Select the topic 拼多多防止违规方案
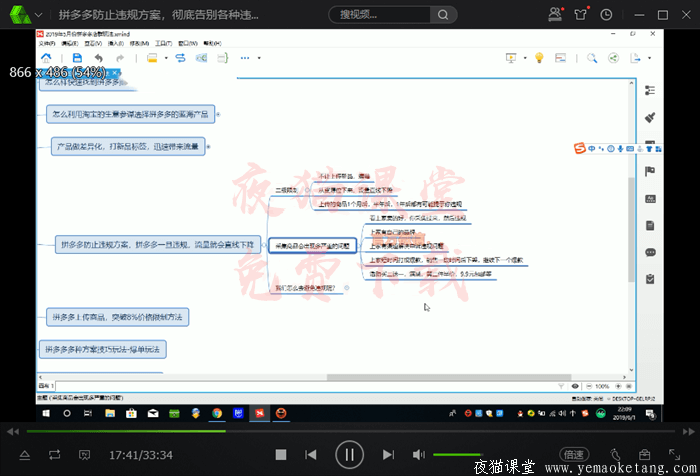The image size is (700, 476). coord(158,245)
